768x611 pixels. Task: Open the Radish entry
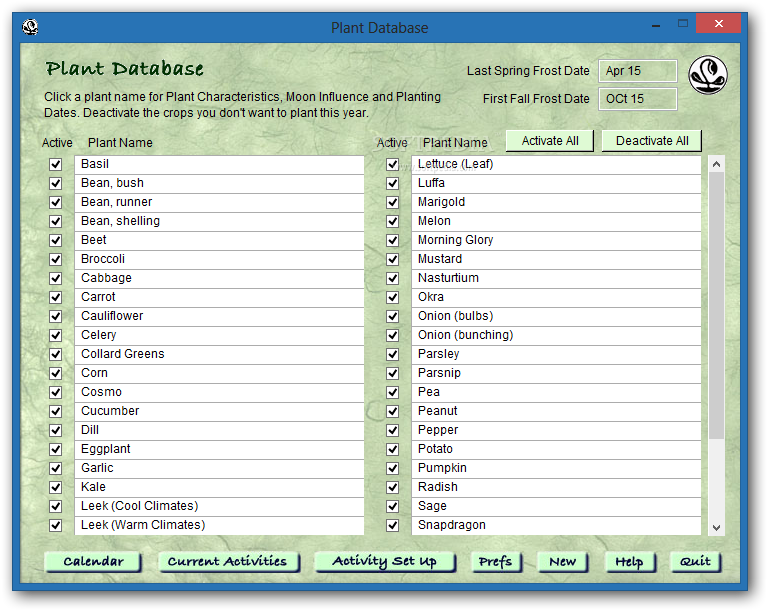point(556,488)
